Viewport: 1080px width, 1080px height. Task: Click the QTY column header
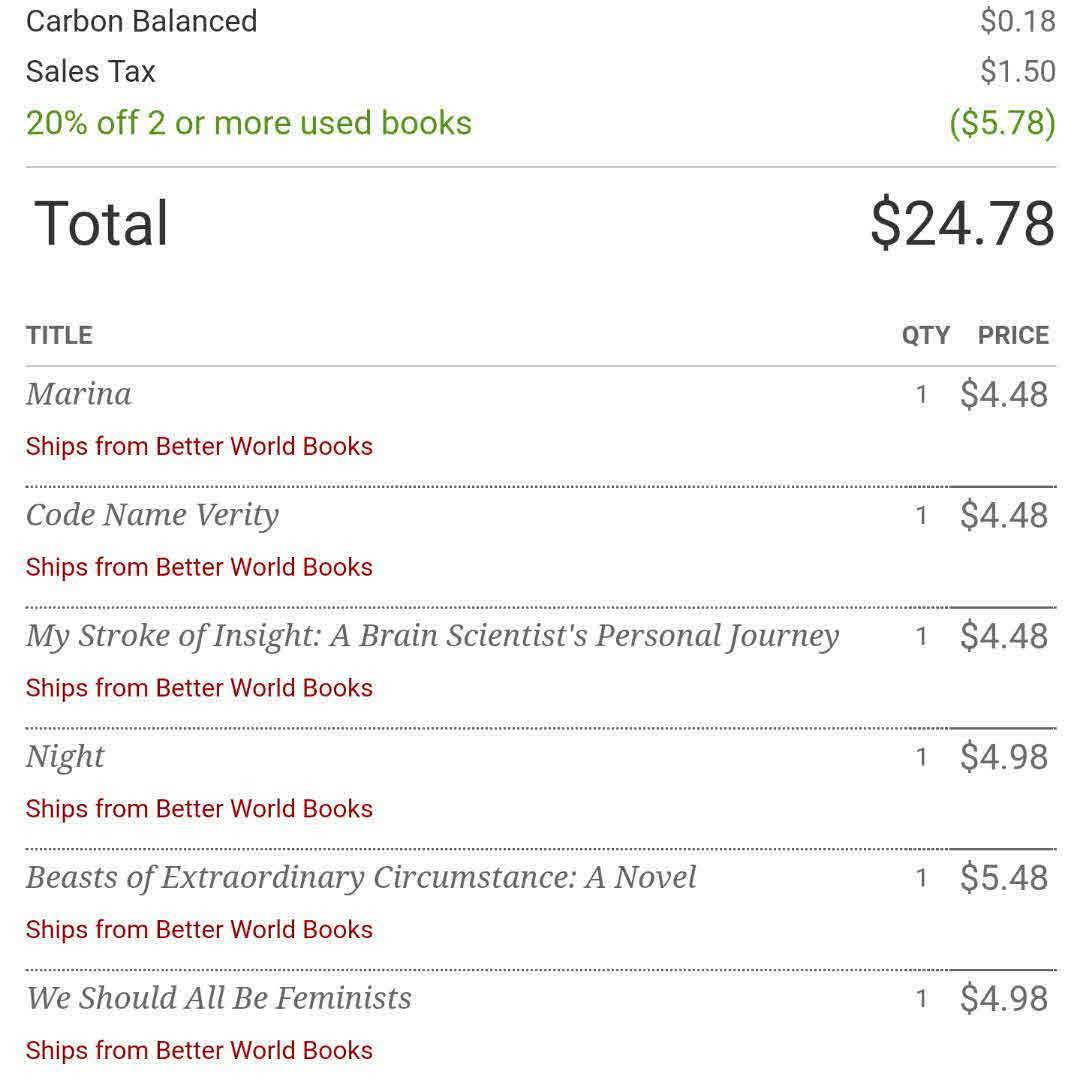point(926,336)
